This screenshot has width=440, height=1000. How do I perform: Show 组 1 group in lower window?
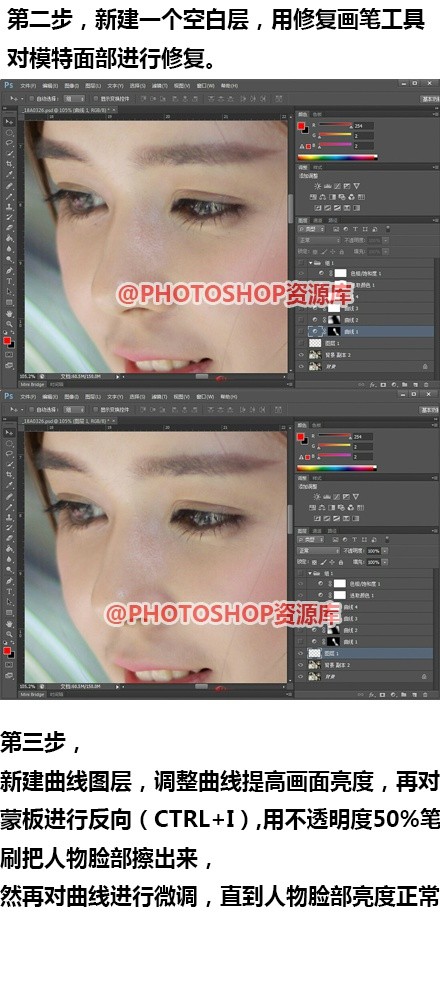coord(300,573)
